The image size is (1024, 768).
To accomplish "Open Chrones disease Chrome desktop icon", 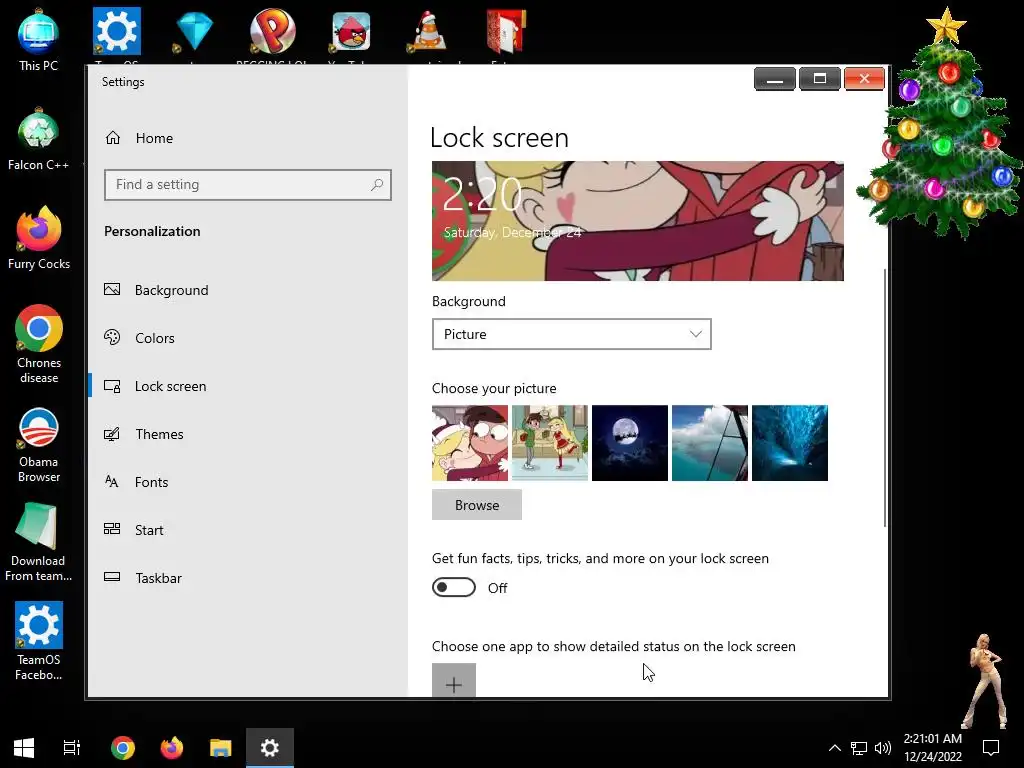I will [39, 344].
